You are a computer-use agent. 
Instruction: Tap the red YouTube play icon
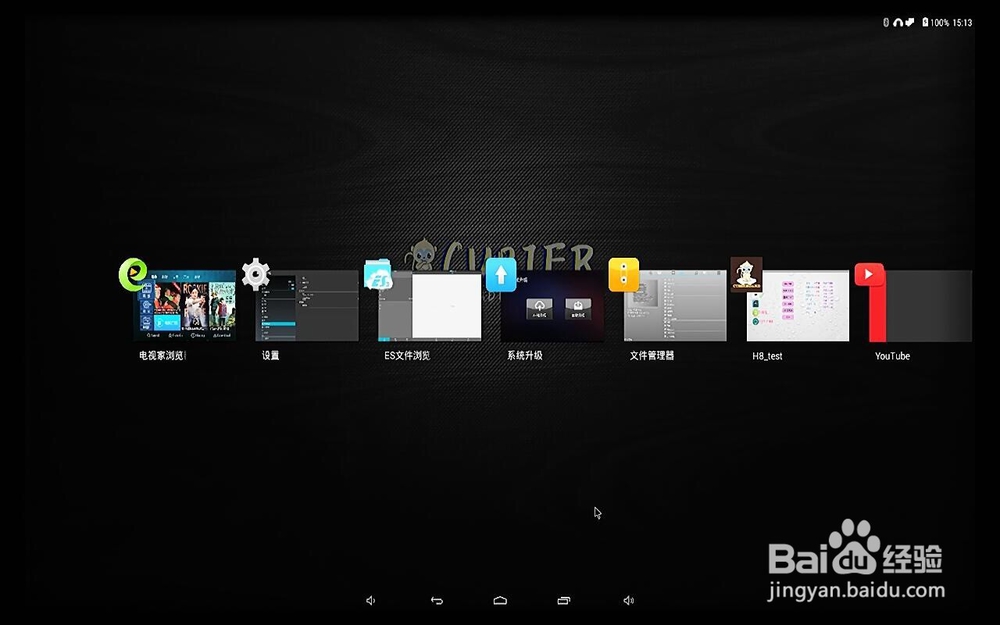(869, 275)
